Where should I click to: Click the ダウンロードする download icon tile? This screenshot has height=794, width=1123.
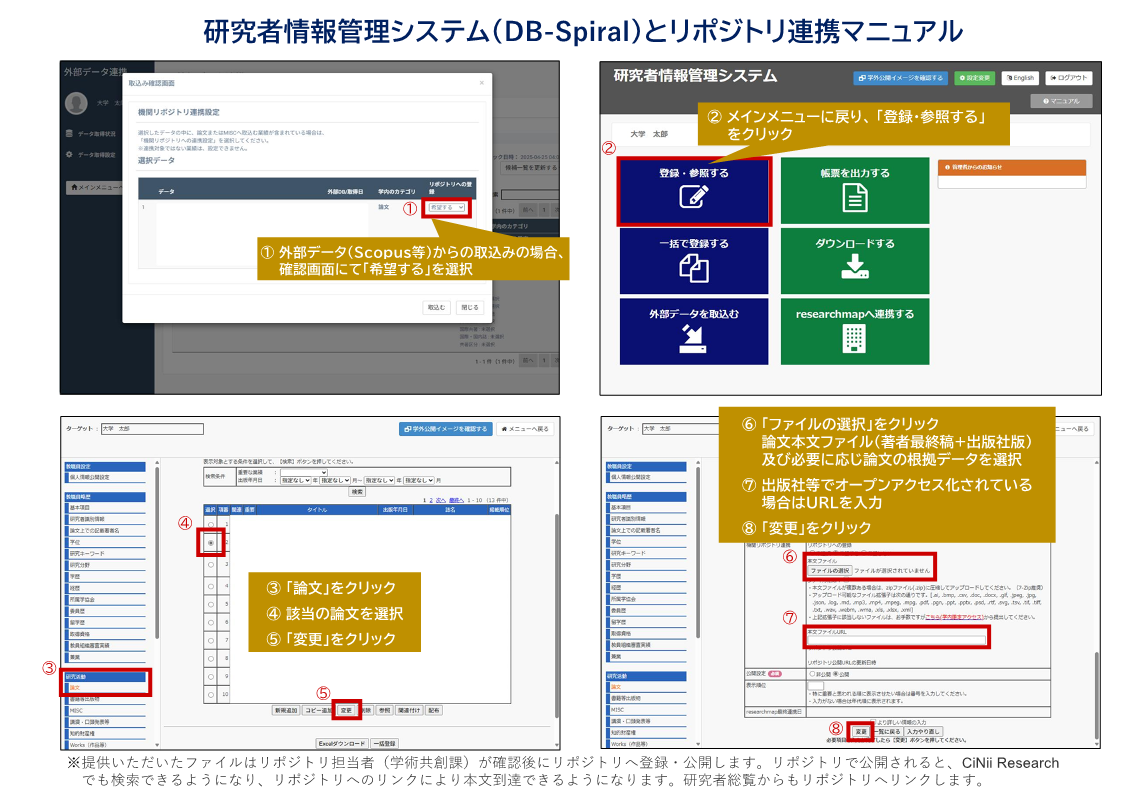click(x=854, y=260)
